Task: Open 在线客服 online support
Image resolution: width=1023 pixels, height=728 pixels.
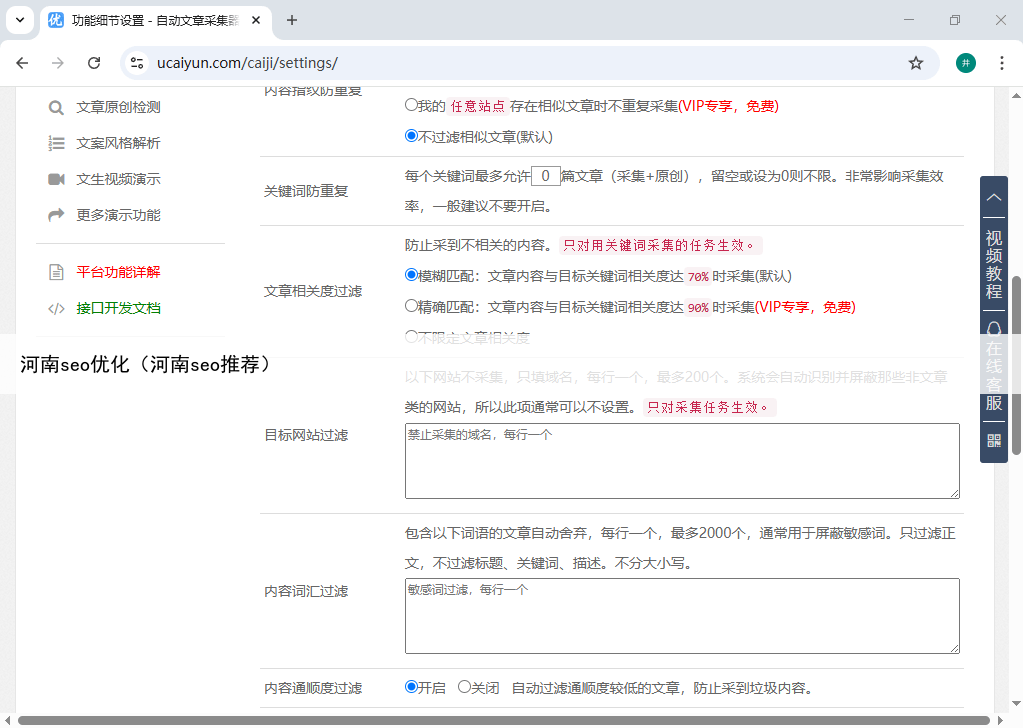Action: [993, 368]
